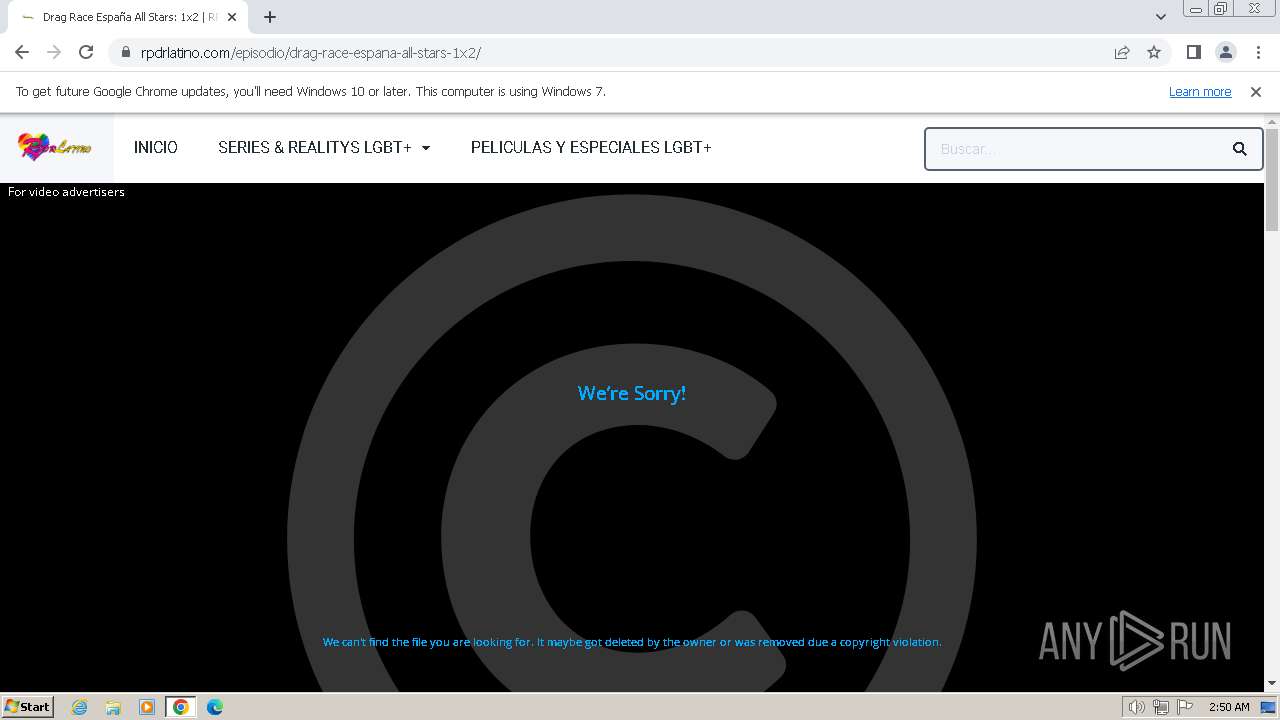The height and width of the screenshot is (720, 1280).
Task: Select the Chrome taskbar button
Action: 181,707
